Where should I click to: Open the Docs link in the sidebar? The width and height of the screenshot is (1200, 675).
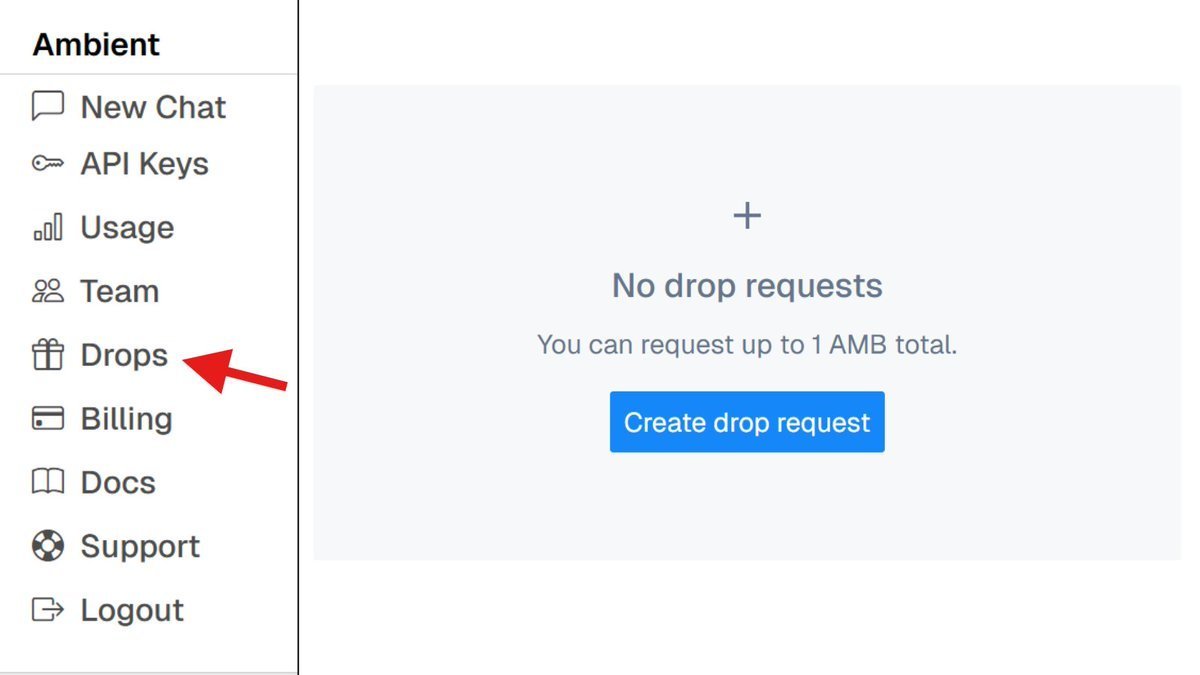[x=118, y=483]
